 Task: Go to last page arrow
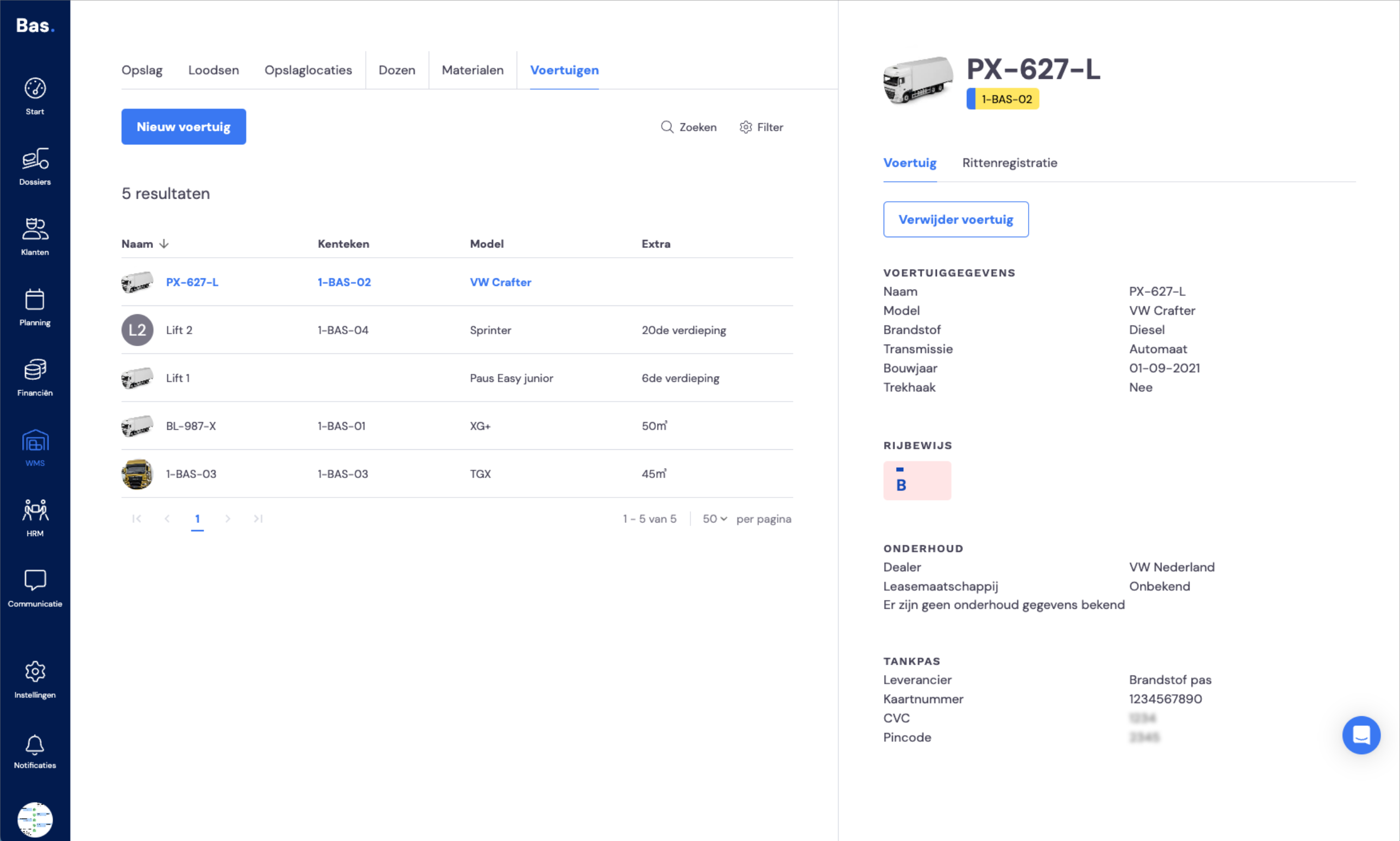coord(258,519)
